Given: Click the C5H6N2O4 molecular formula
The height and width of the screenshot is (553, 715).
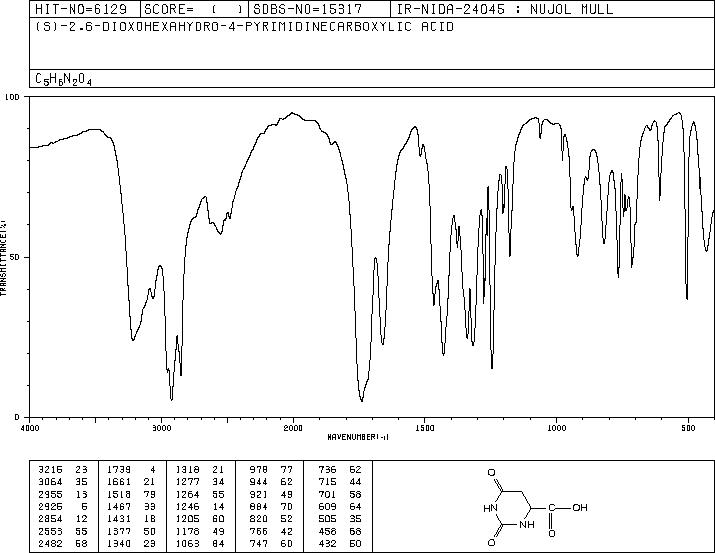Looking at the screenshot, I should coord(63,79).
